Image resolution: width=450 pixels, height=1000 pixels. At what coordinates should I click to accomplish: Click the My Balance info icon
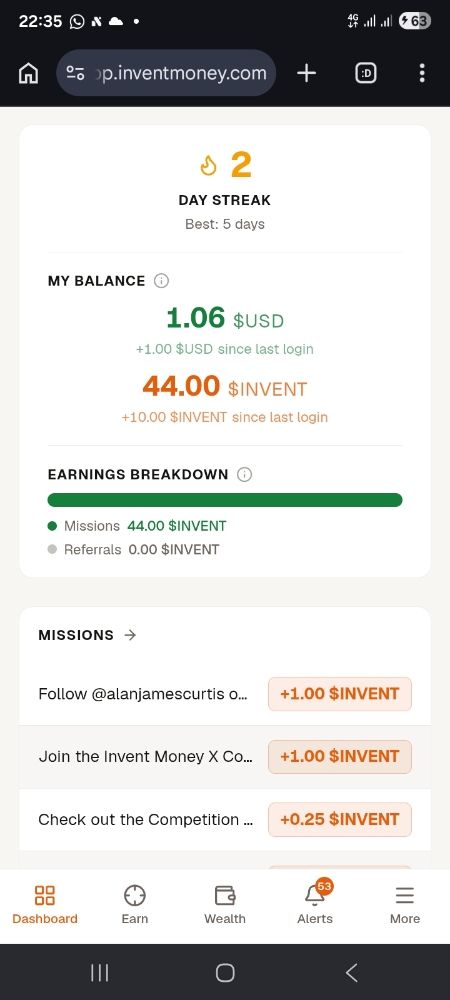161,281
